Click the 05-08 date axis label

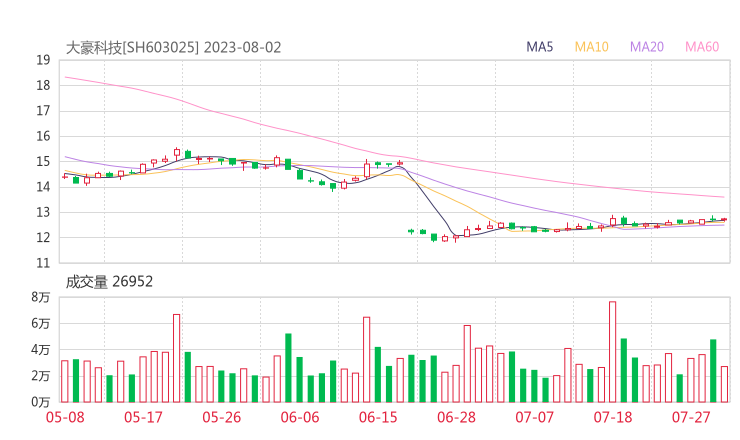(65, 417)
